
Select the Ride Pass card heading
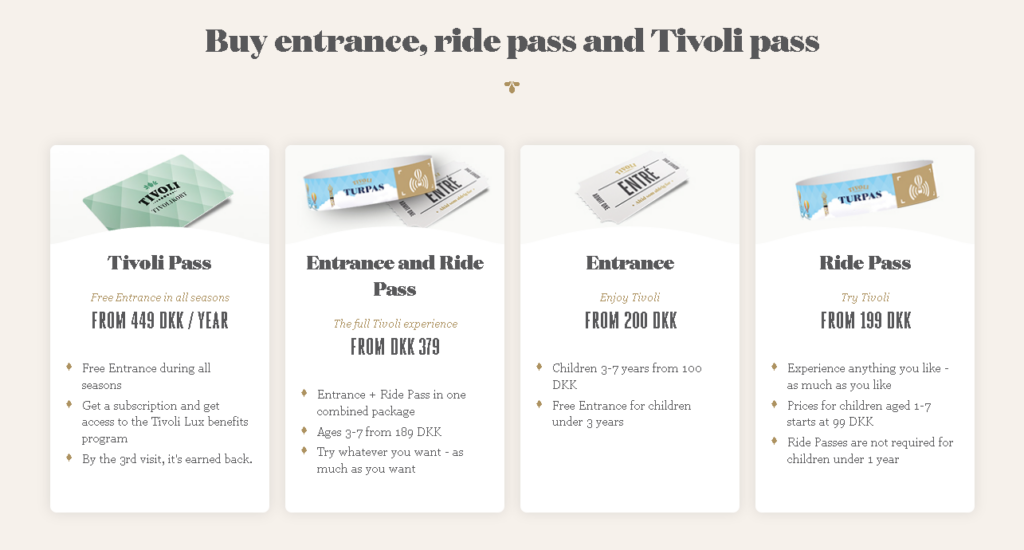[865, 263]
